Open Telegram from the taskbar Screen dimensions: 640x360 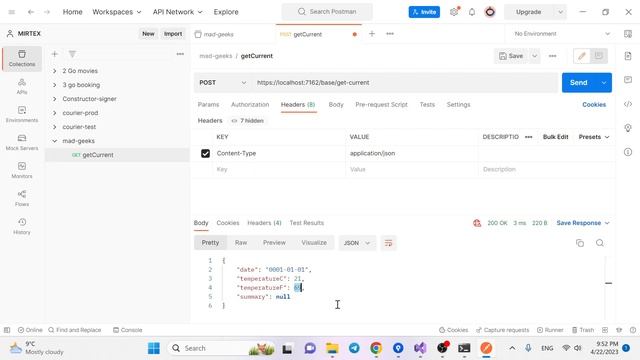[354, 348]
